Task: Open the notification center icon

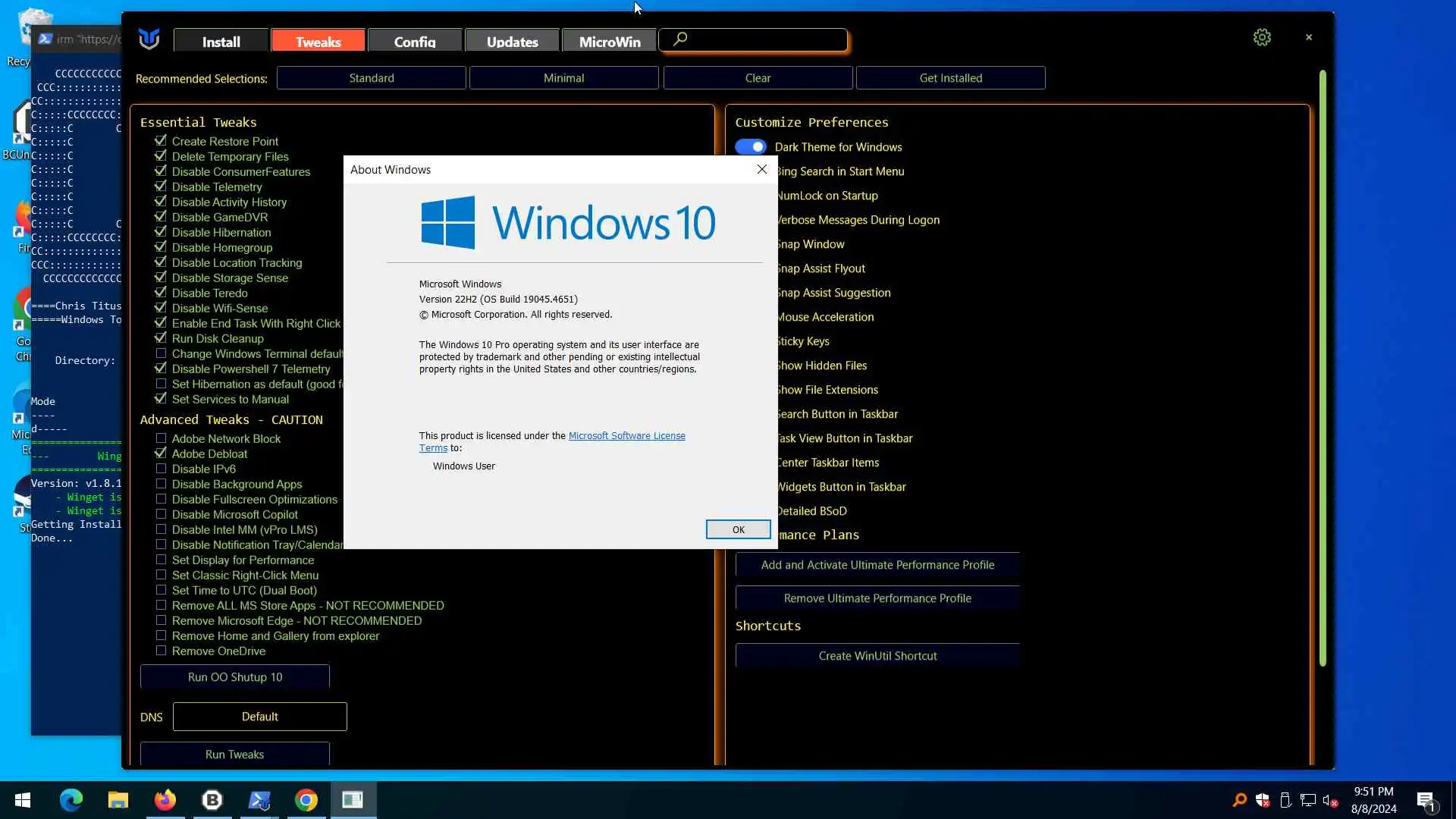Action: click(1426, 801)
